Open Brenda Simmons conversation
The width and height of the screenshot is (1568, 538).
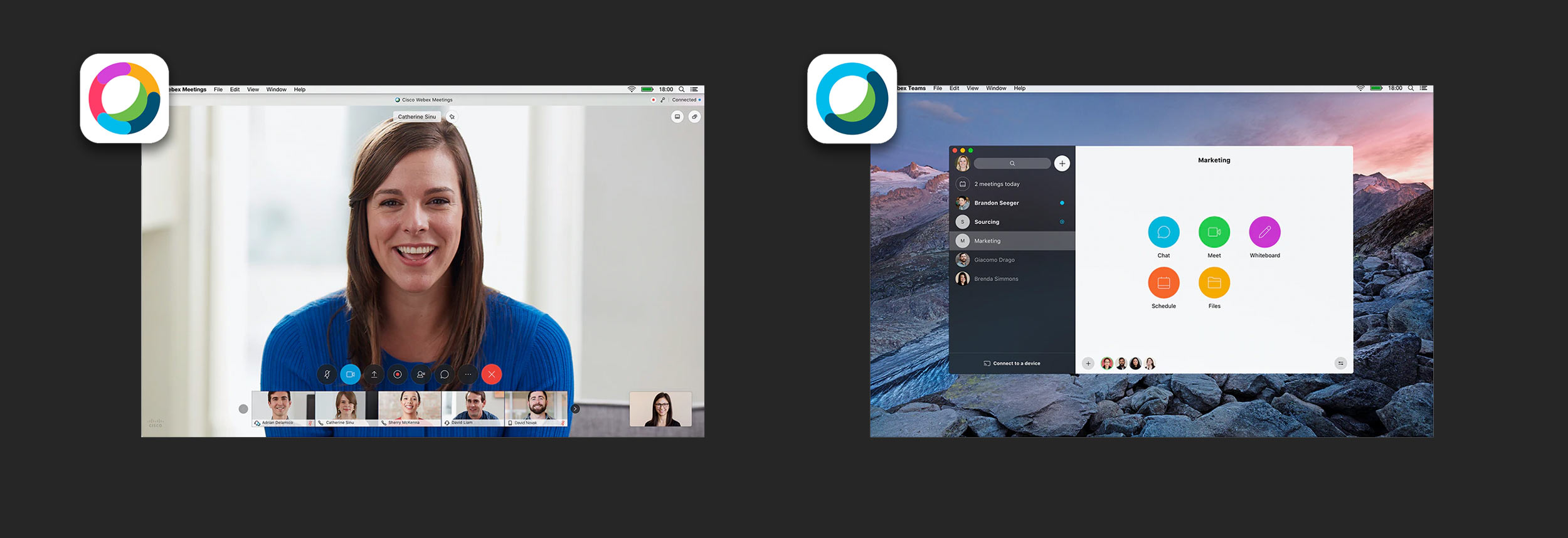(x=1012, y=279)
